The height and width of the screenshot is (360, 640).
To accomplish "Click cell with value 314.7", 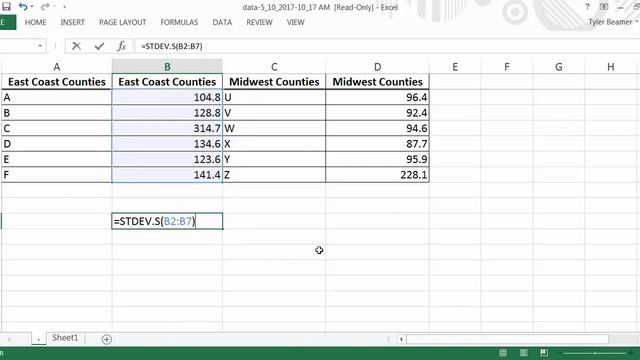I will [x=167, y=128].
